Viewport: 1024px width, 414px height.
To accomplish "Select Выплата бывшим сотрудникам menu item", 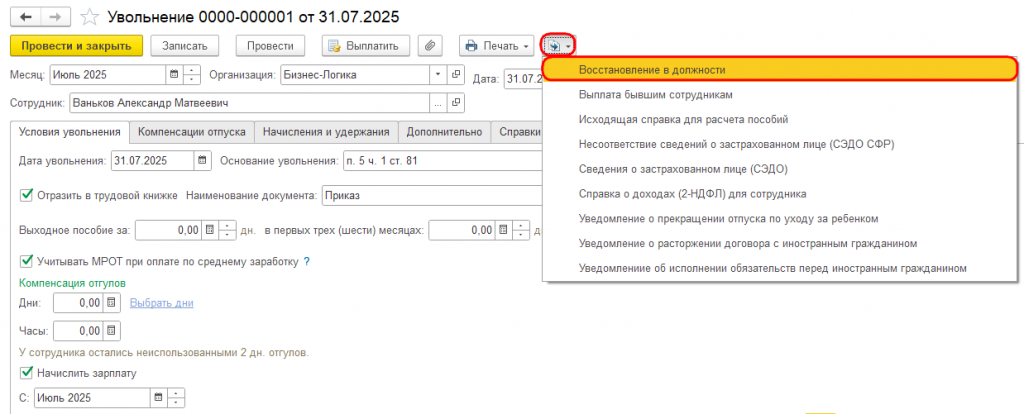I will point(780,95).
